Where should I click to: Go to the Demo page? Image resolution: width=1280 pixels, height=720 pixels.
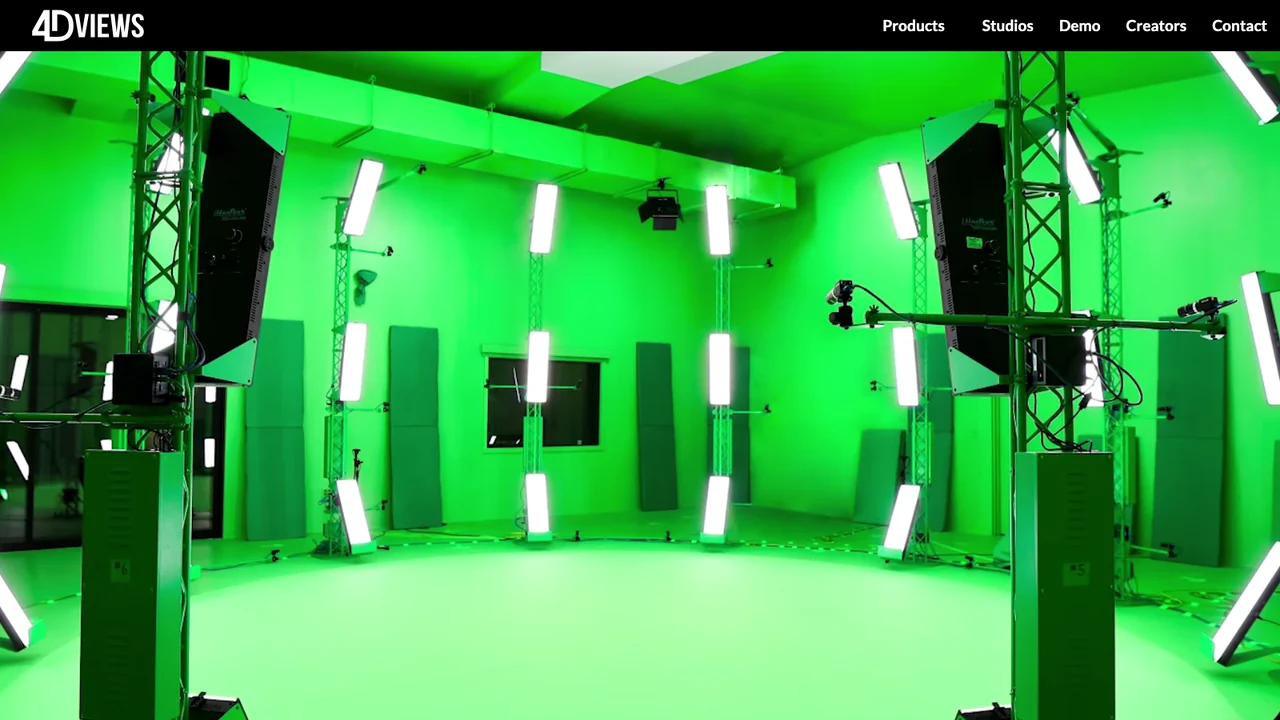[1079, 26]
